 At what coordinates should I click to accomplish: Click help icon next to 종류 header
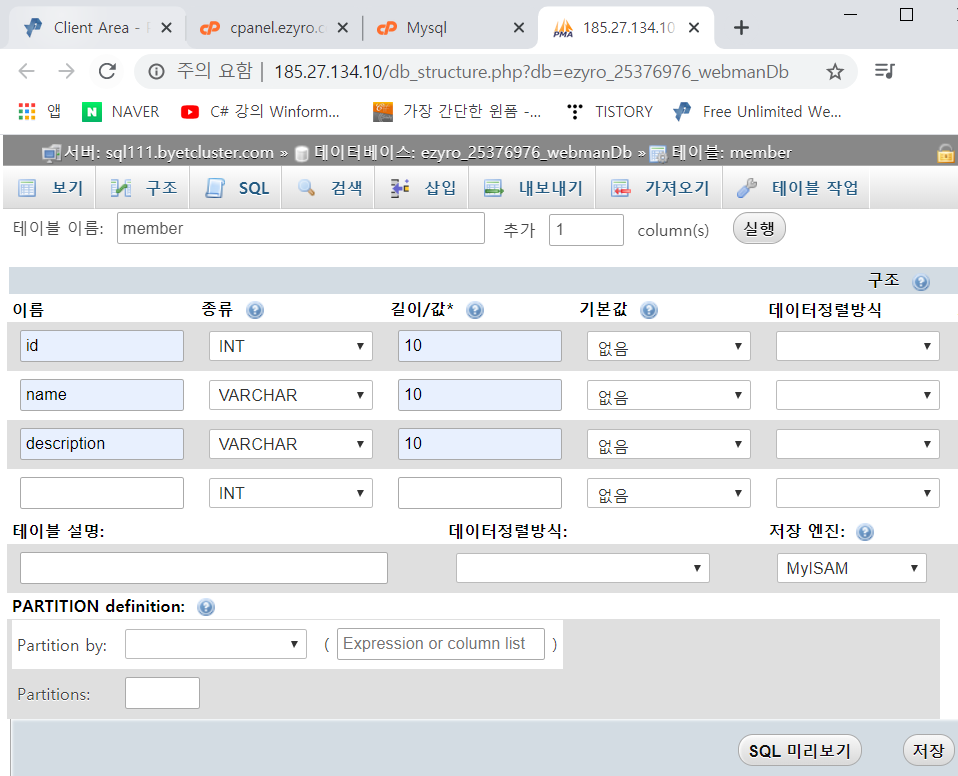point(255,310)
